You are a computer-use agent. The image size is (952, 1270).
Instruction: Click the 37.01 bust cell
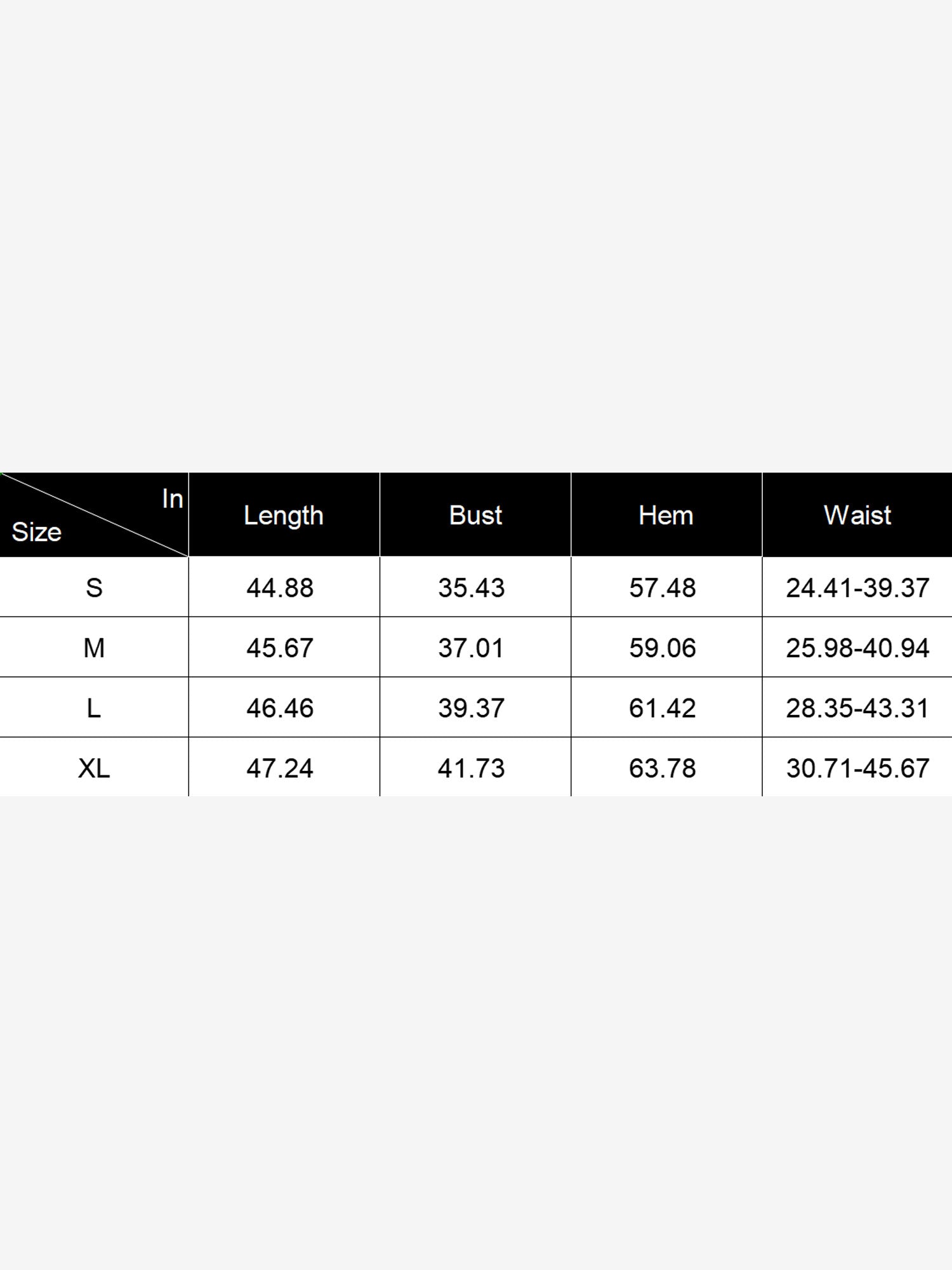pyautogui.click(x=472, y=648)
